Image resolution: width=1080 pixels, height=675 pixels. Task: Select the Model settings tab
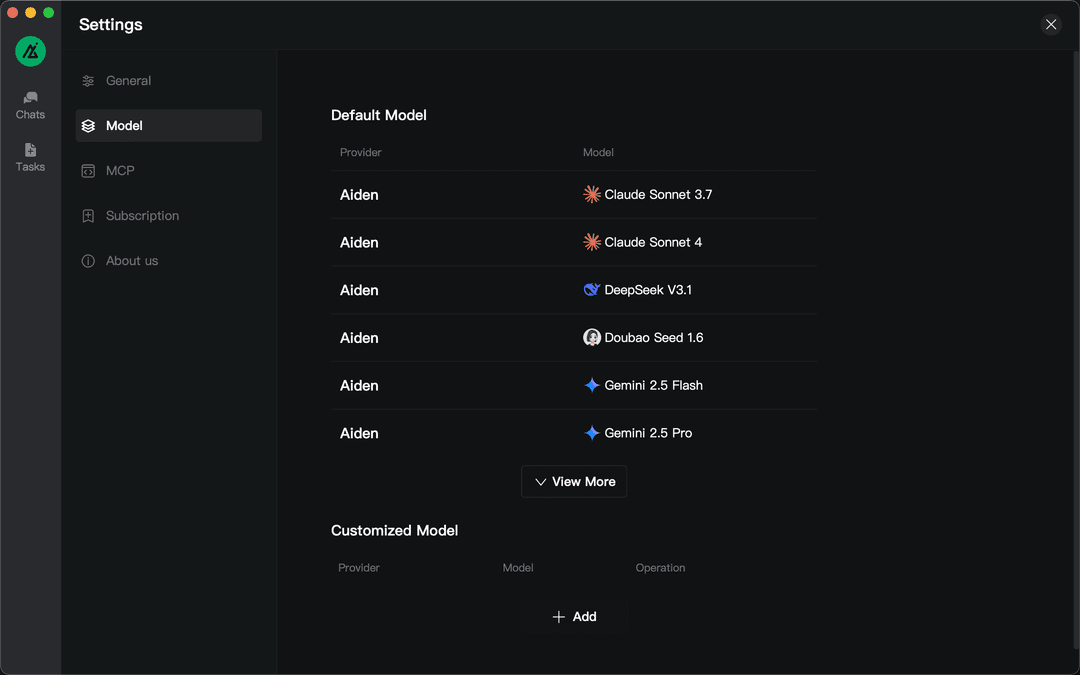click(x=124, y=126)
